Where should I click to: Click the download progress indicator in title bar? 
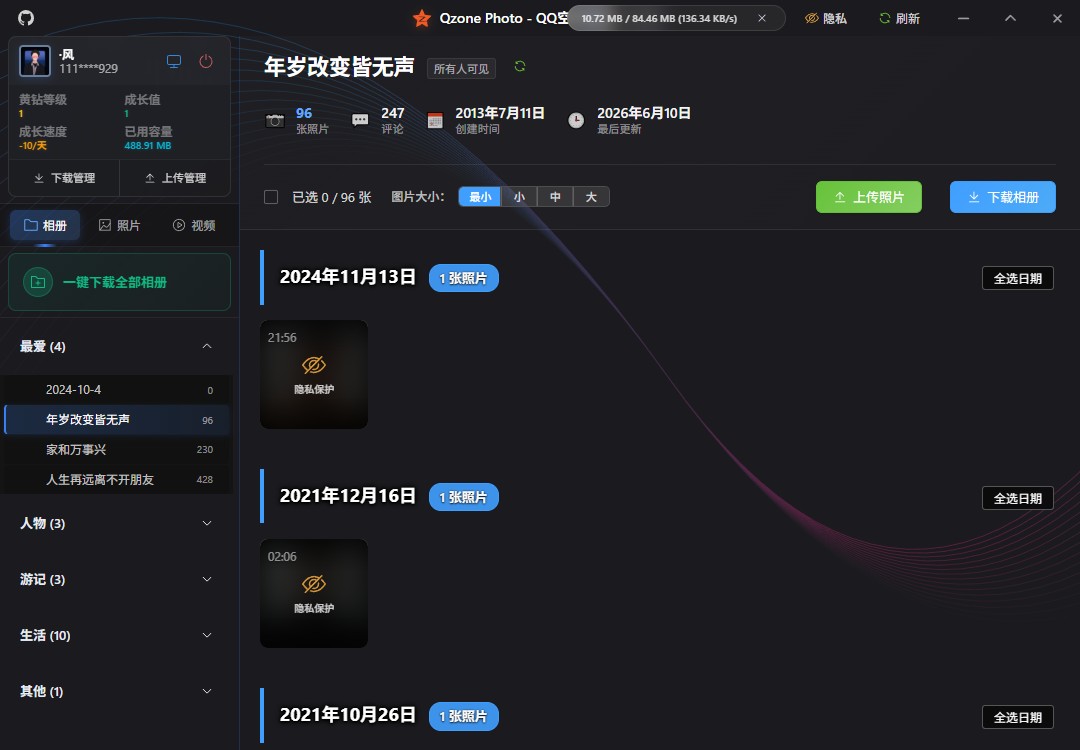pos(676,19)
